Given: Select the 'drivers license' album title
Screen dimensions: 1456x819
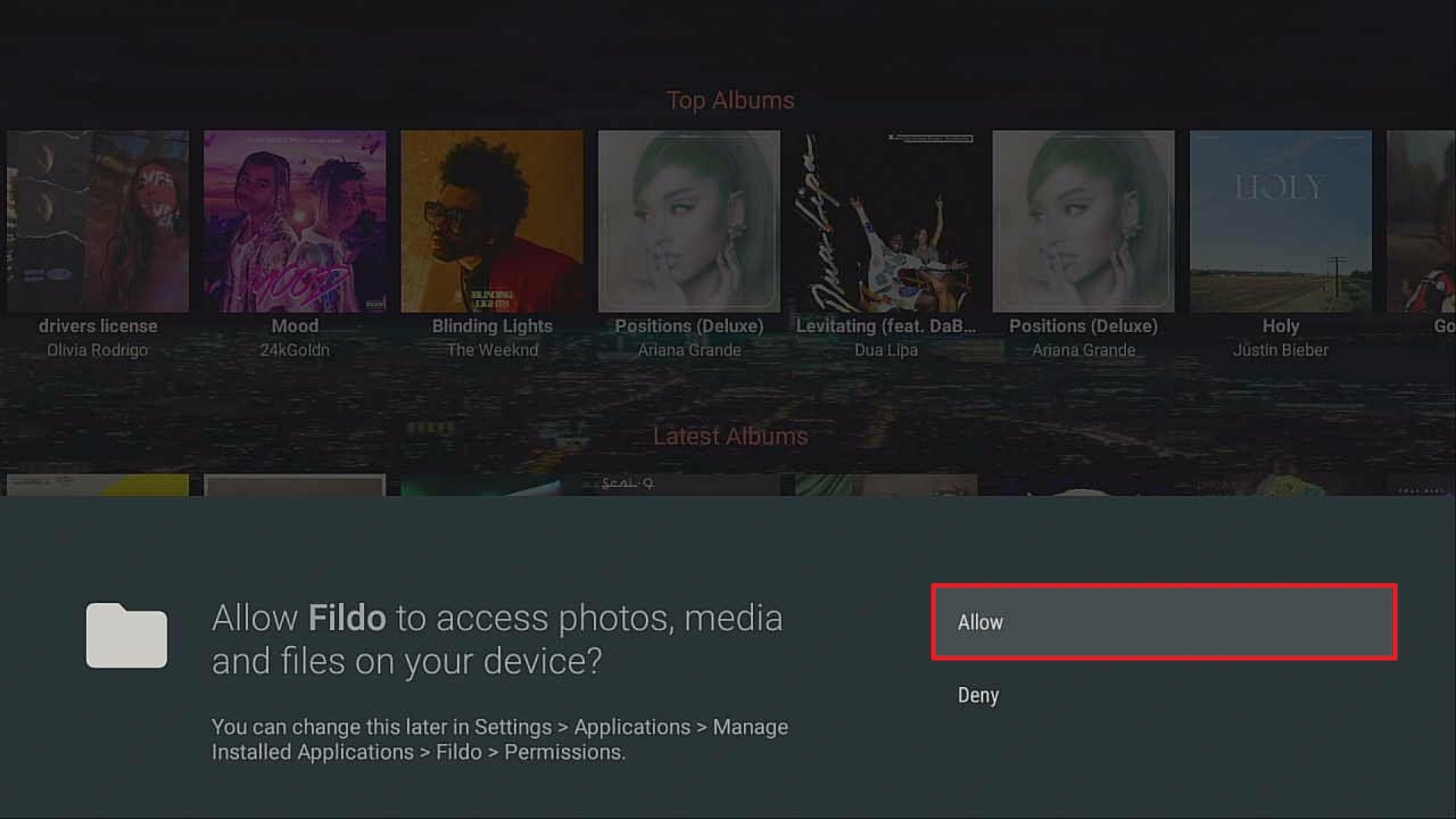Looking at the screenshot, I should tap(98, 326).
